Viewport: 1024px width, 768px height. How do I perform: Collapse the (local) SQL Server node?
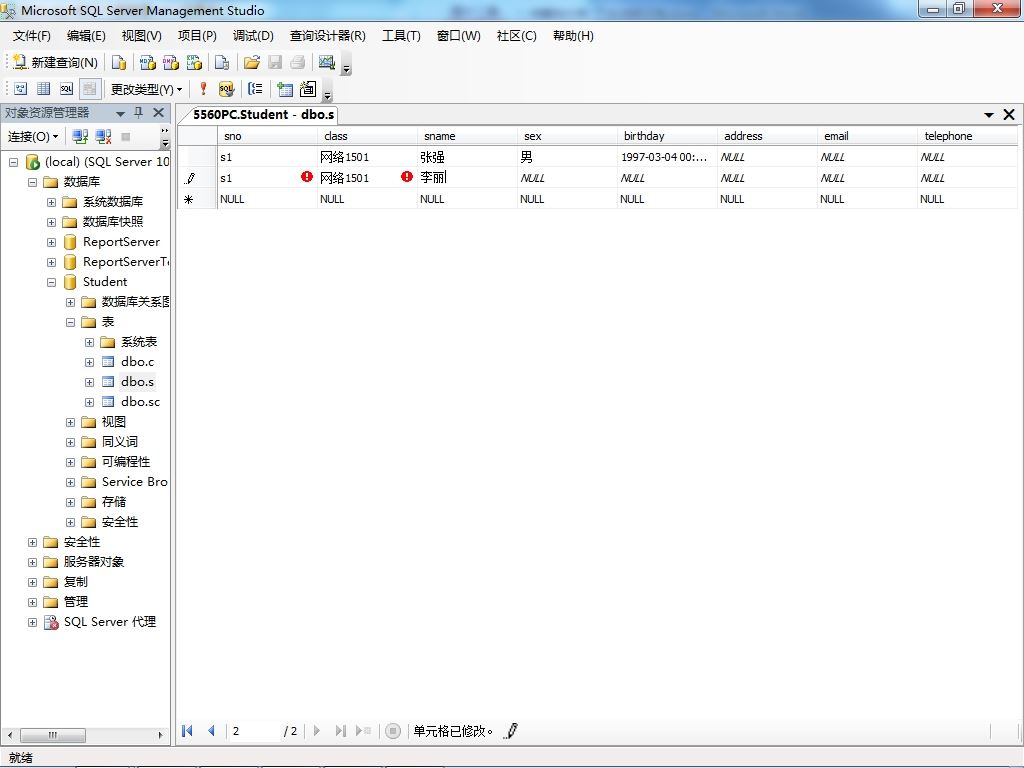tap(13, 162)
